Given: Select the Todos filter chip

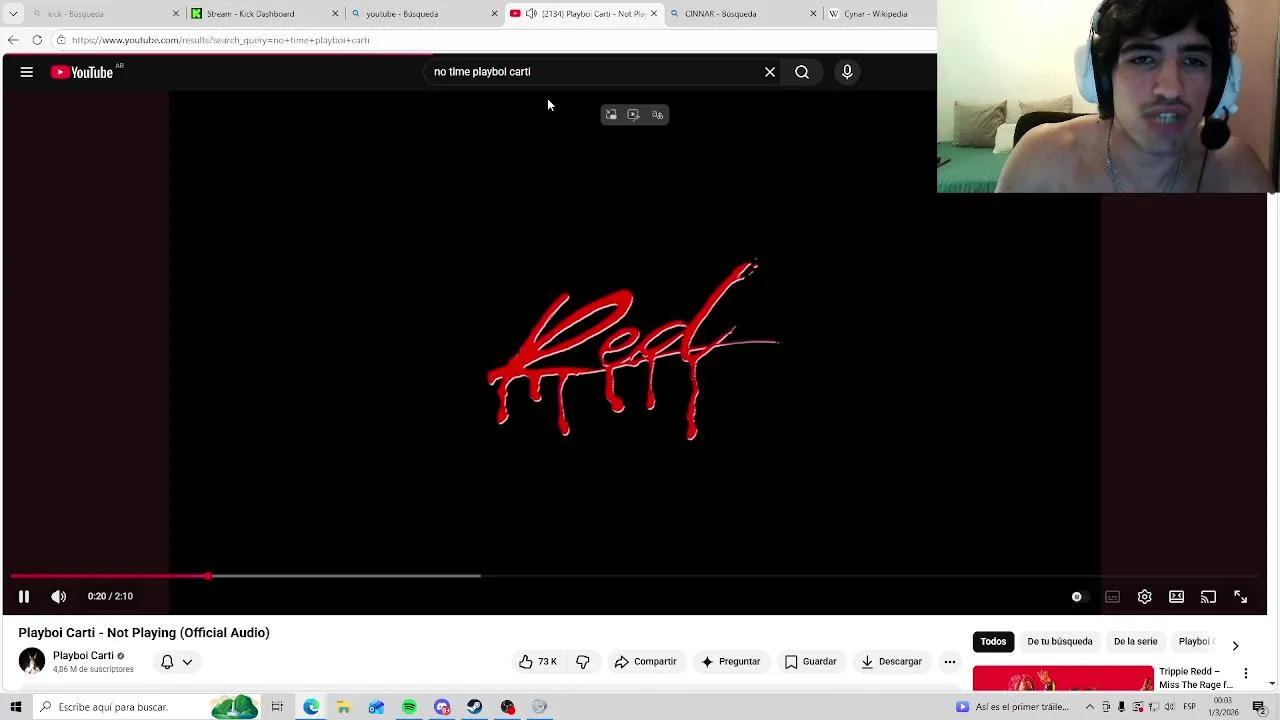Looking at the screenshot, I should click(x=993, y=642).
